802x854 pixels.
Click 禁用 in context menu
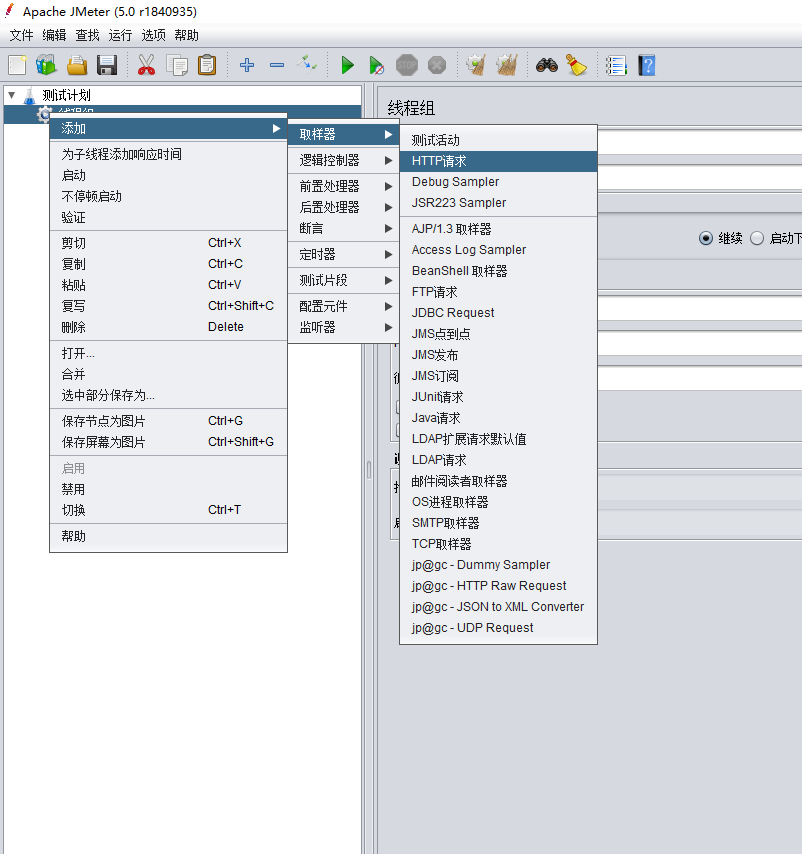pos(168,489)
